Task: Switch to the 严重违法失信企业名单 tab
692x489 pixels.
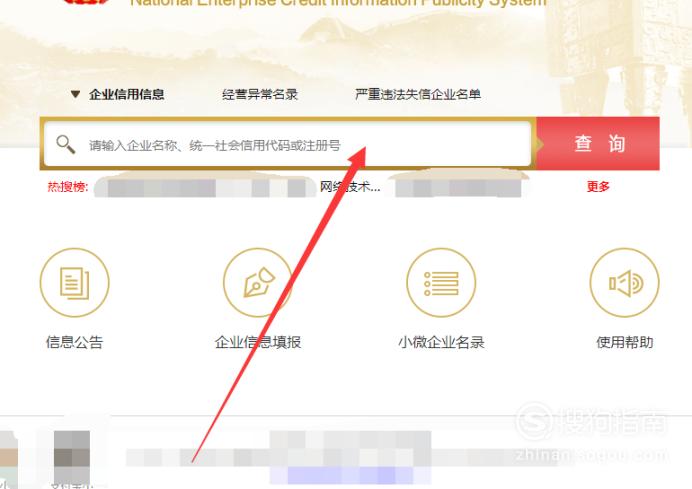Action: point(417,94)
